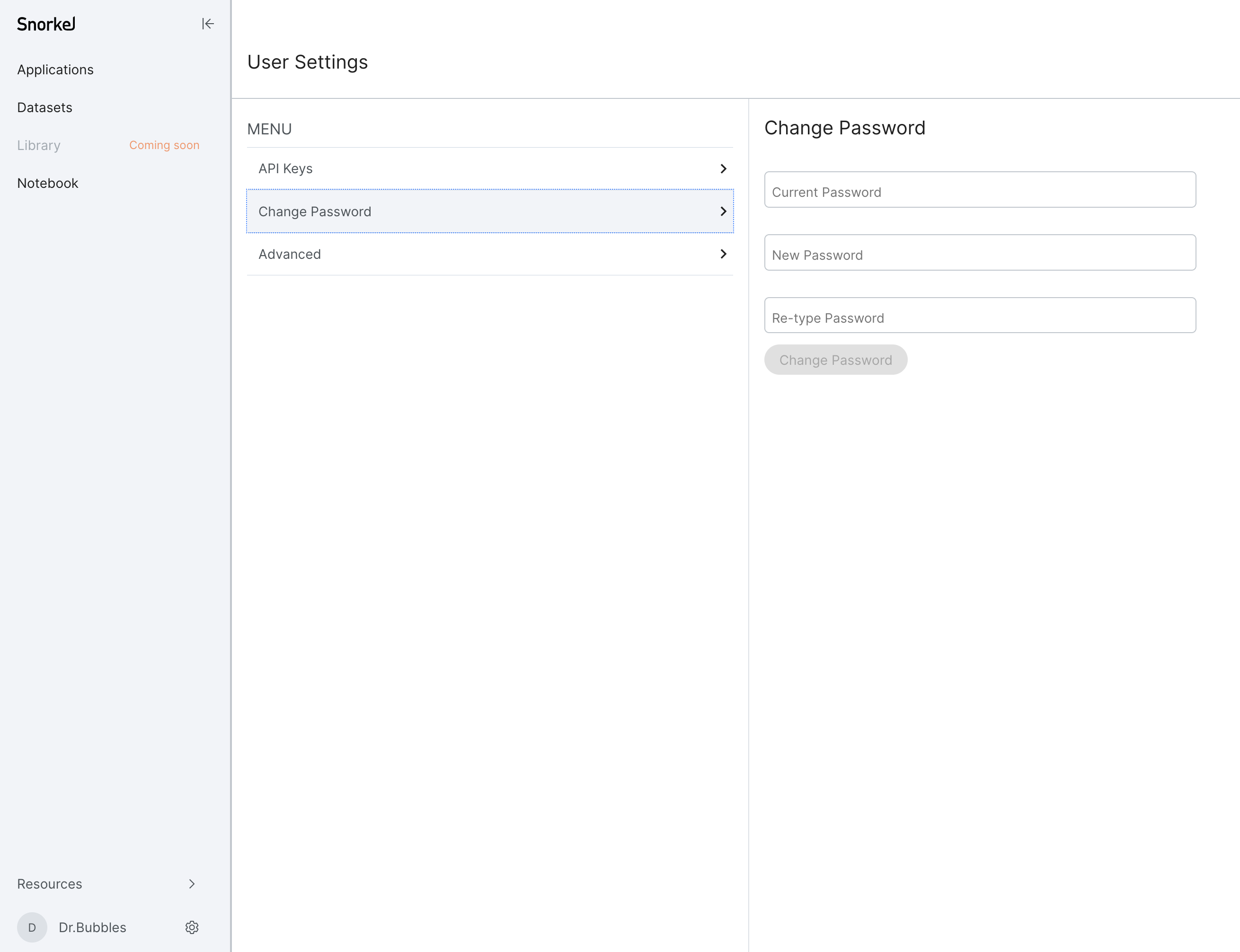Click the Dr.Bubbles avatar circle
The image size is (1240, 952).
pos(32,927)
